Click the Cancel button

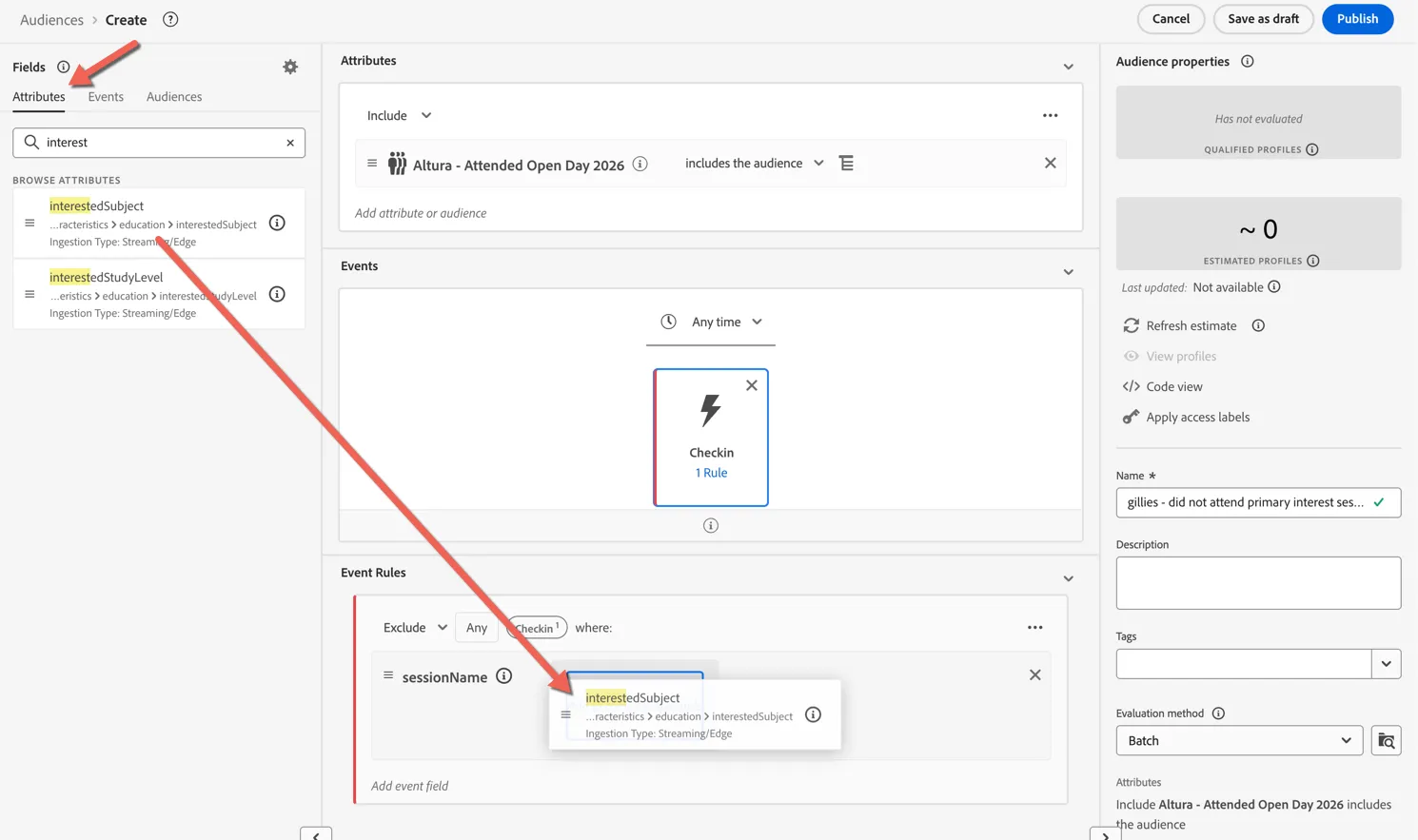pyautogui.click(x=1171, y=19)
